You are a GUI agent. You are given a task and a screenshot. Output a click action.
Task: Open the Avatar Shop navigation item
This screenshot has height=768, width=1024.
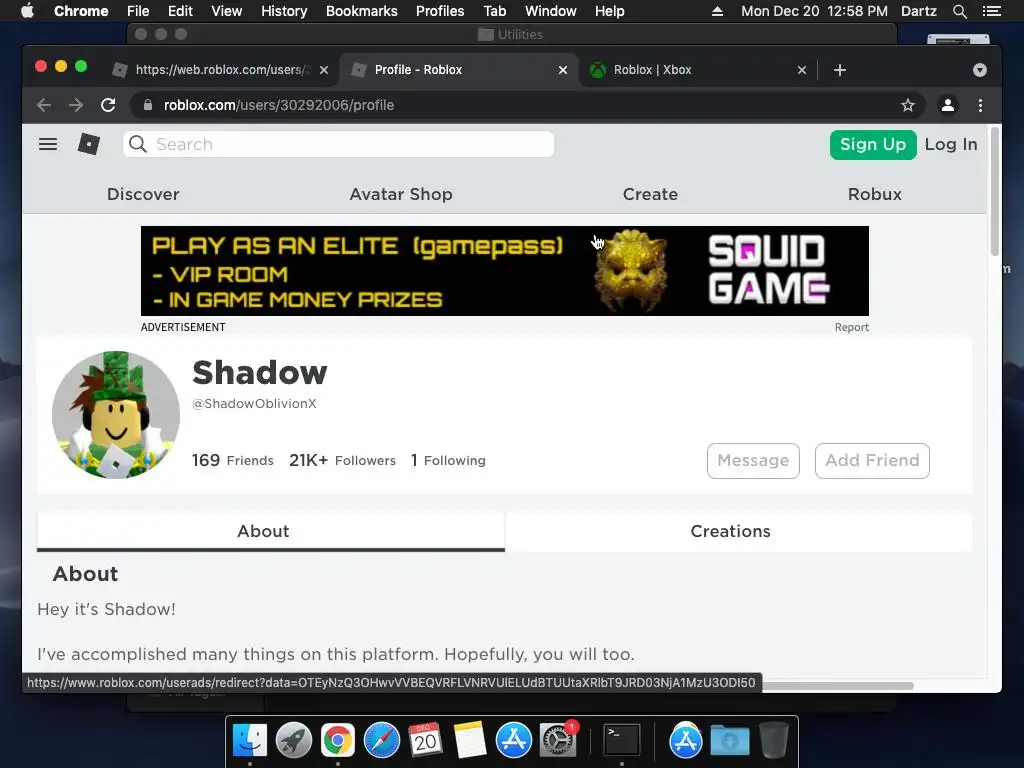point(401,194)
